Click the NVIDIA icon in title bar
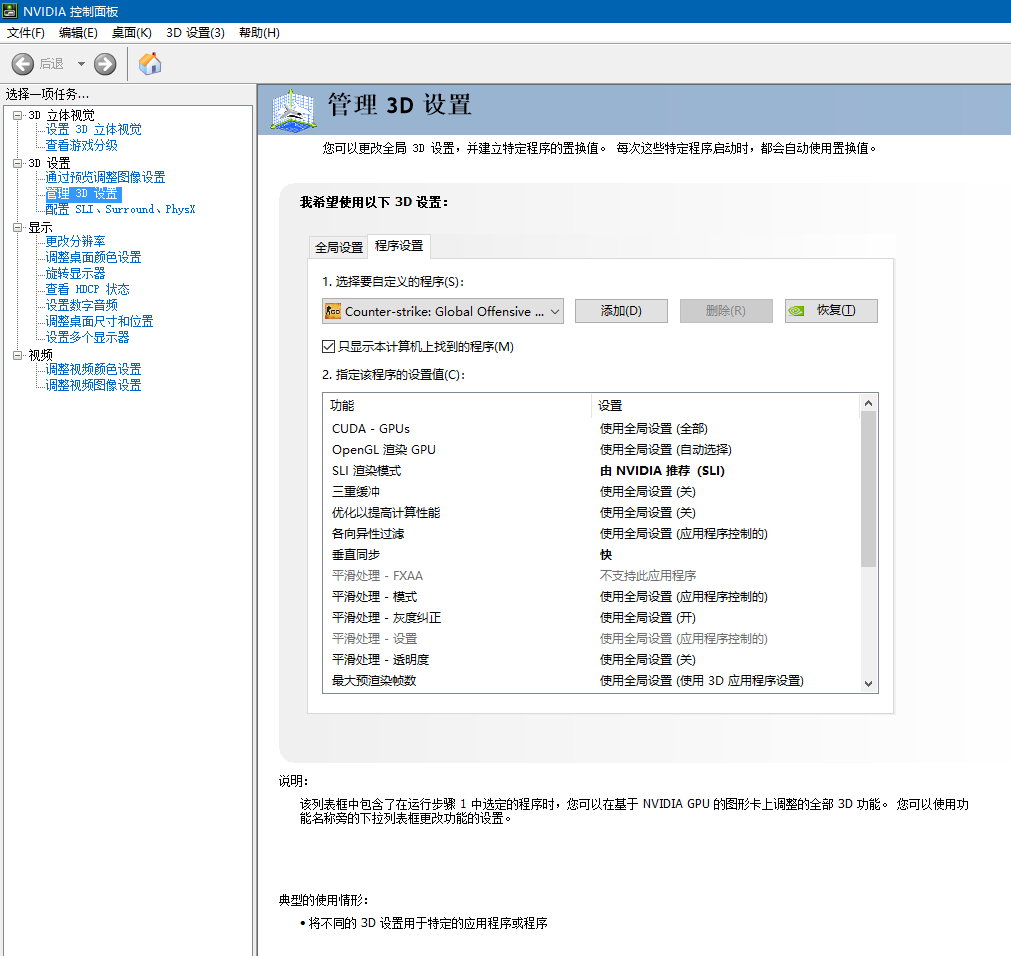This screenshot has width=1011, height=956. [x=10, y=11]
